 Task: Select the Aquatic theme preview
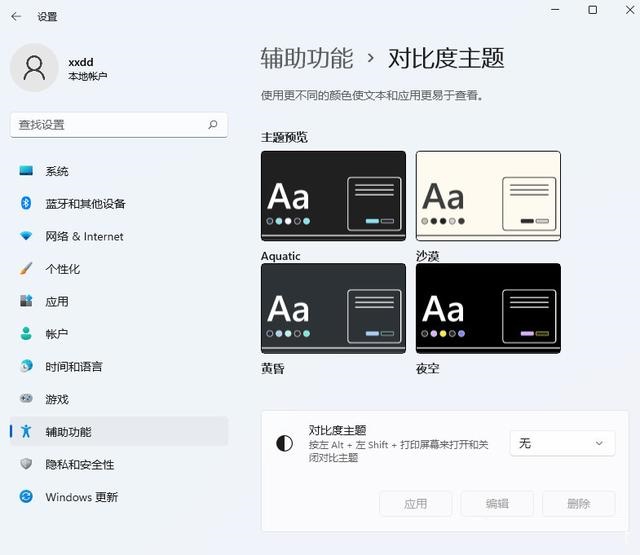pos(333,196)
